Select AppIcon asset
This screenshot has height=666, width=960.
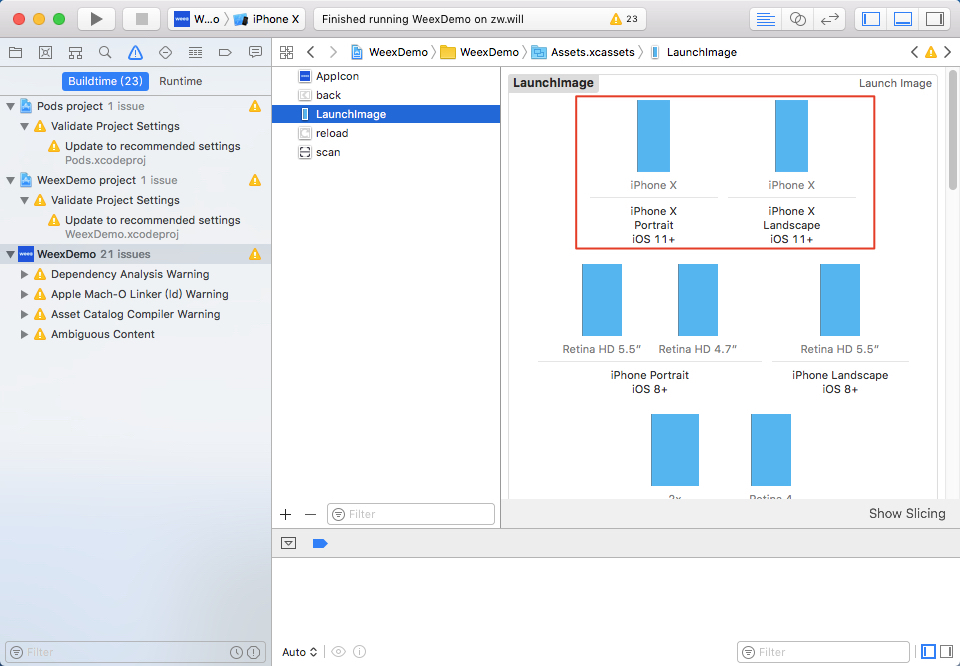pos(386,77)
